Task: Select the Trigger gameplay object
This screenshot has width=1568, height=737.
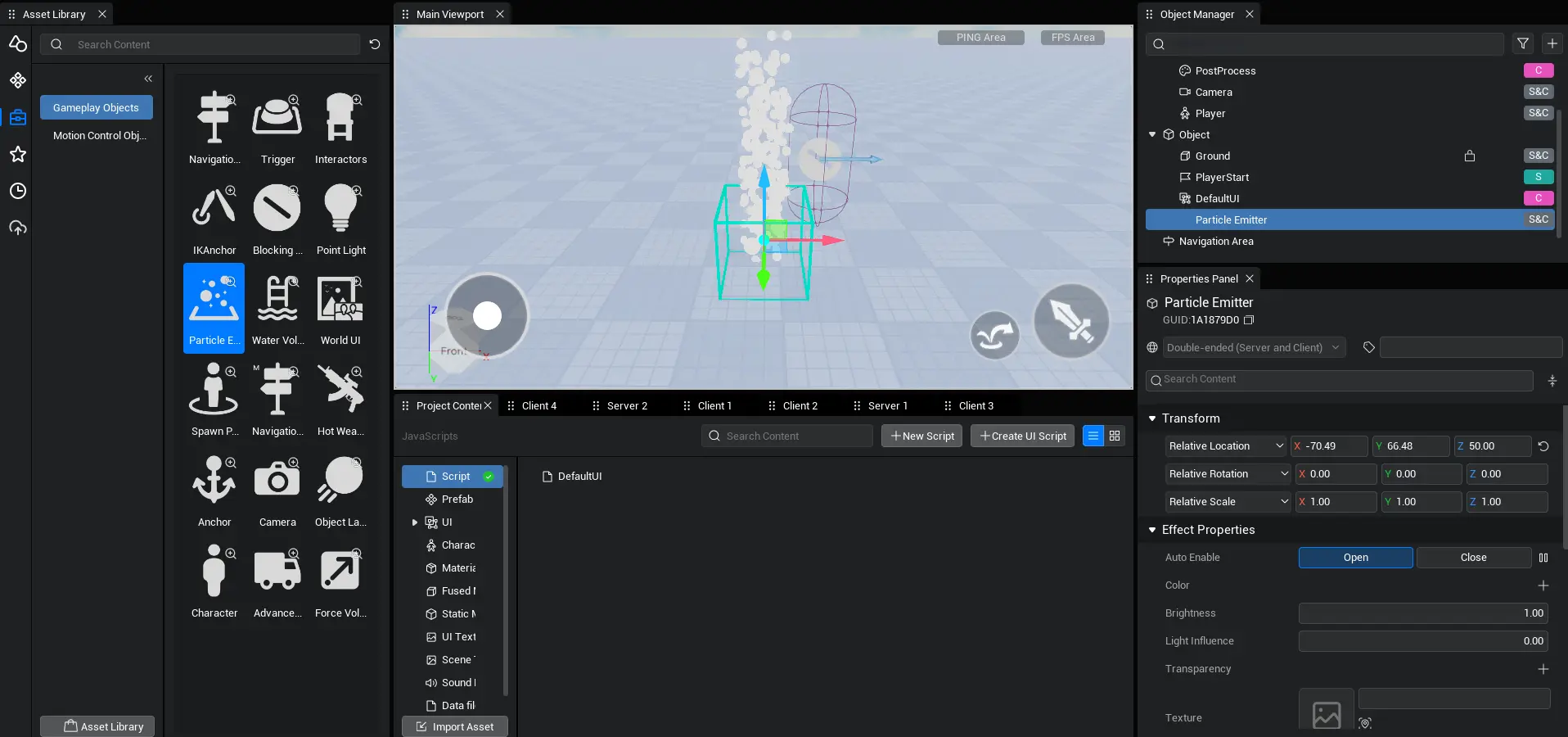Action: [x=277, y=127]
